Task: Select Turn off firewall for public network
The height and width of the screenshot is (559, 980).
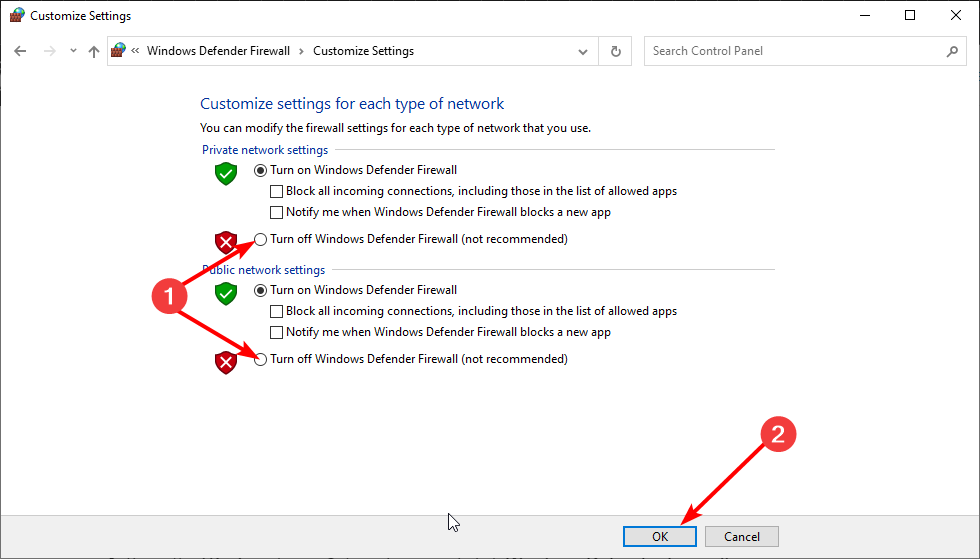Action: [260, 359]
